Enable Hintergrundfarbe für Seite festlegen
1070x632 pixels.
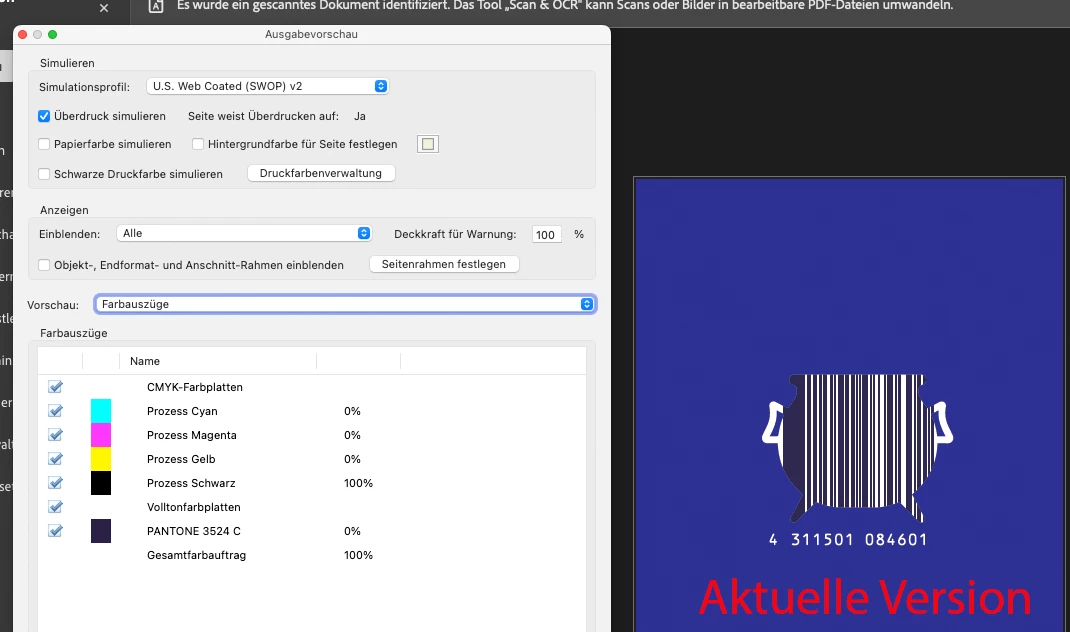[198, 144]
